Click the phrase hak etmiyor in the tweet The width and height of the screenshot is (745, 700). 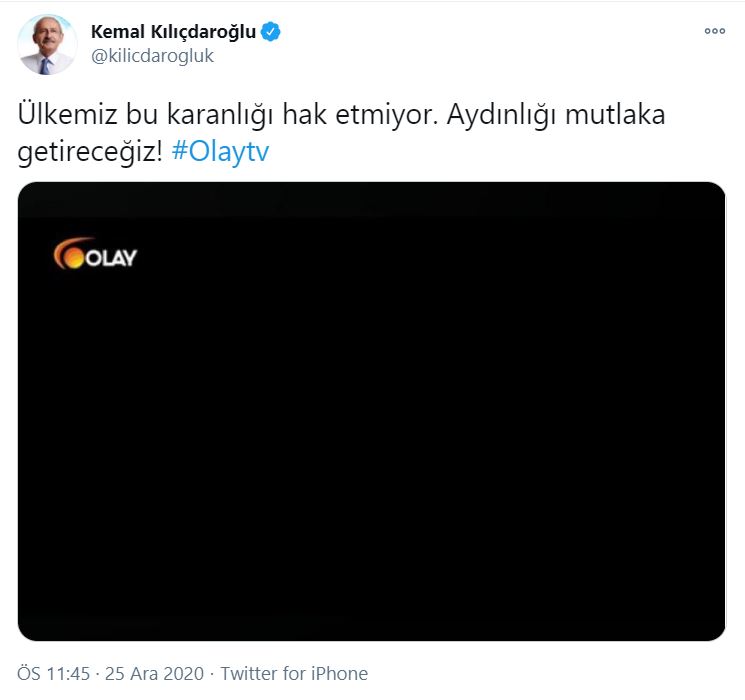click(360, 115)
